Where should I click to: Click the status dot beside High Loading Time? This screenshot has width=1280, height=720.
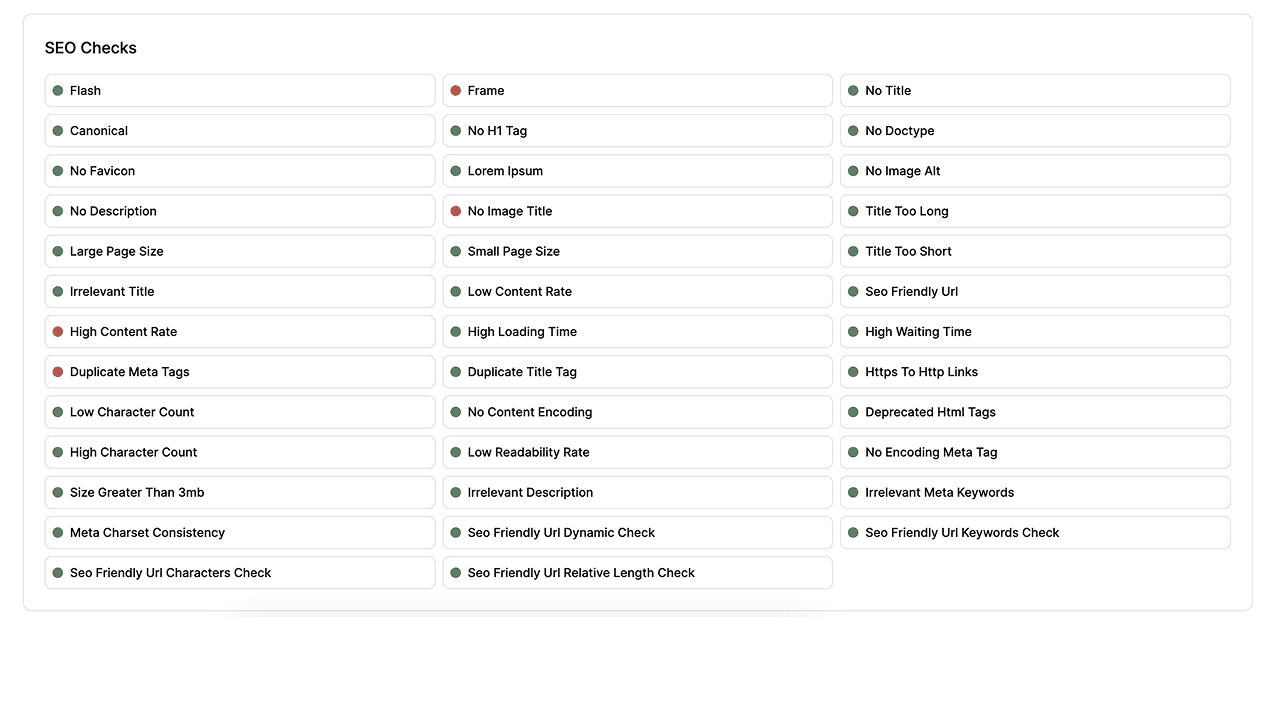[456, 331]
